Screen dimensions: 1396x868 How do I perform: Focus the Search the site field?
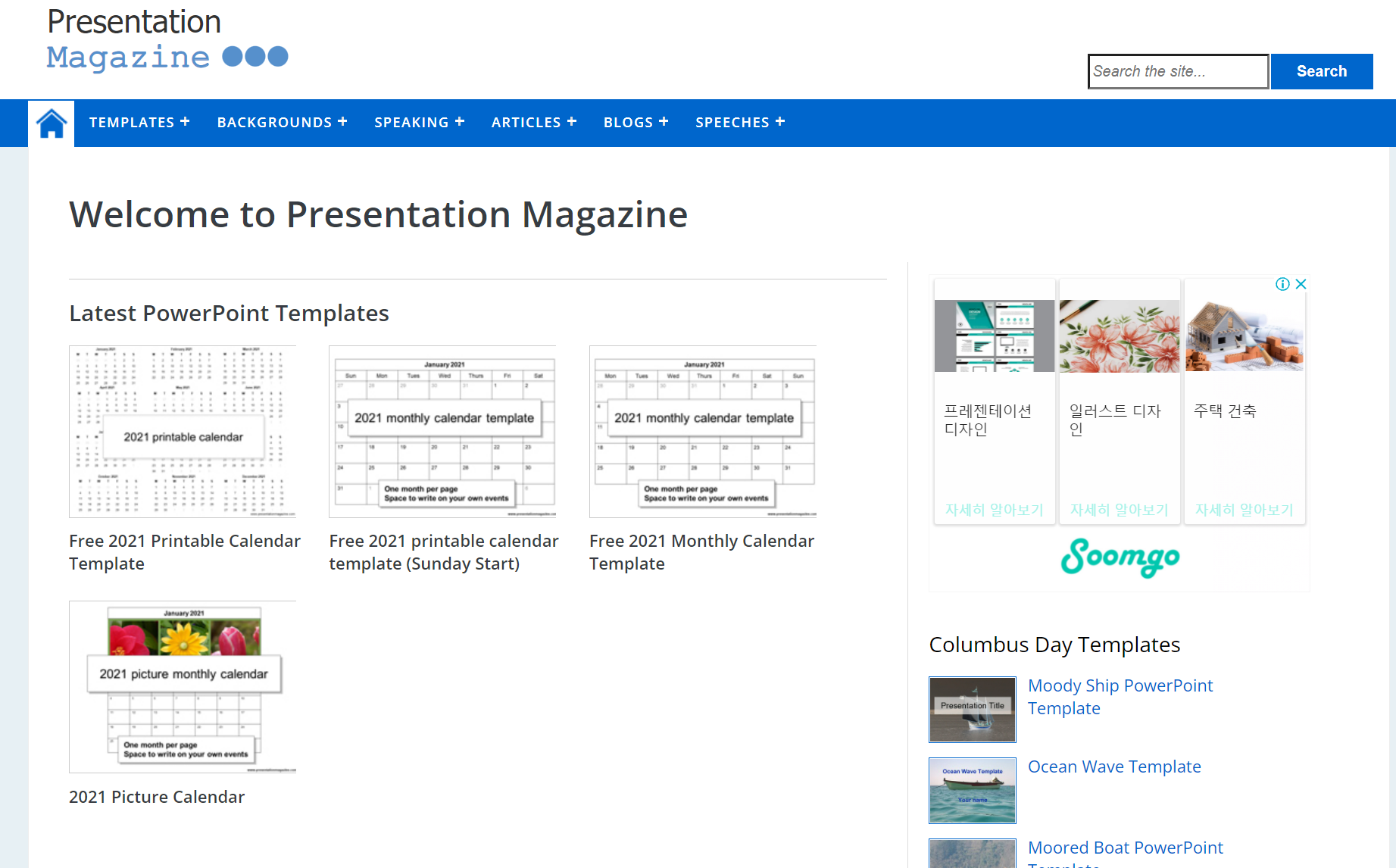1178,71
